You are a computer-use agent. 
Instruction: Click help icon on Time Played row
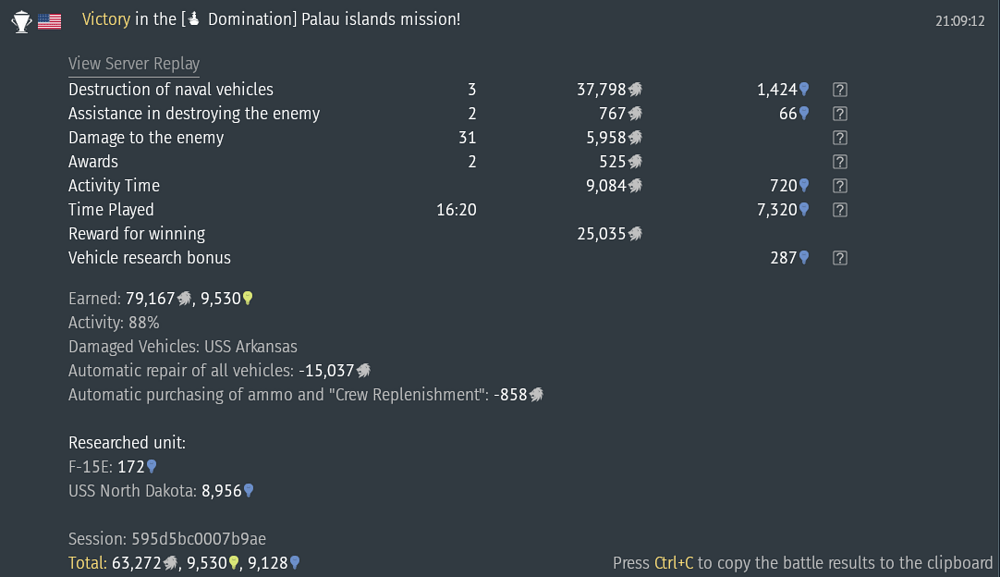pos(840,210)
